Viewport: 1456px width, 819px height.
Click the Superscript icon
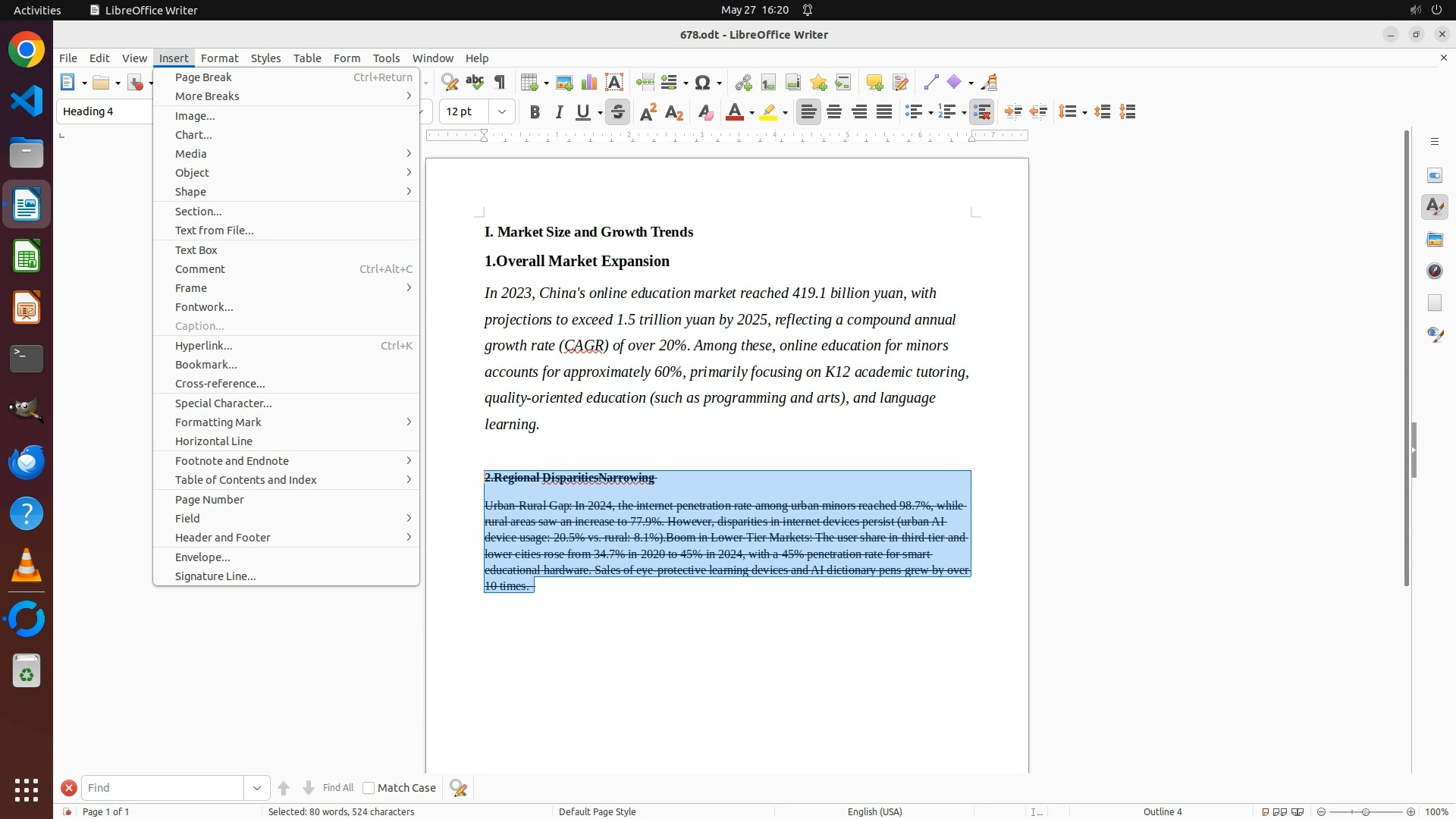pyautogui.click(x=648, y=112)
